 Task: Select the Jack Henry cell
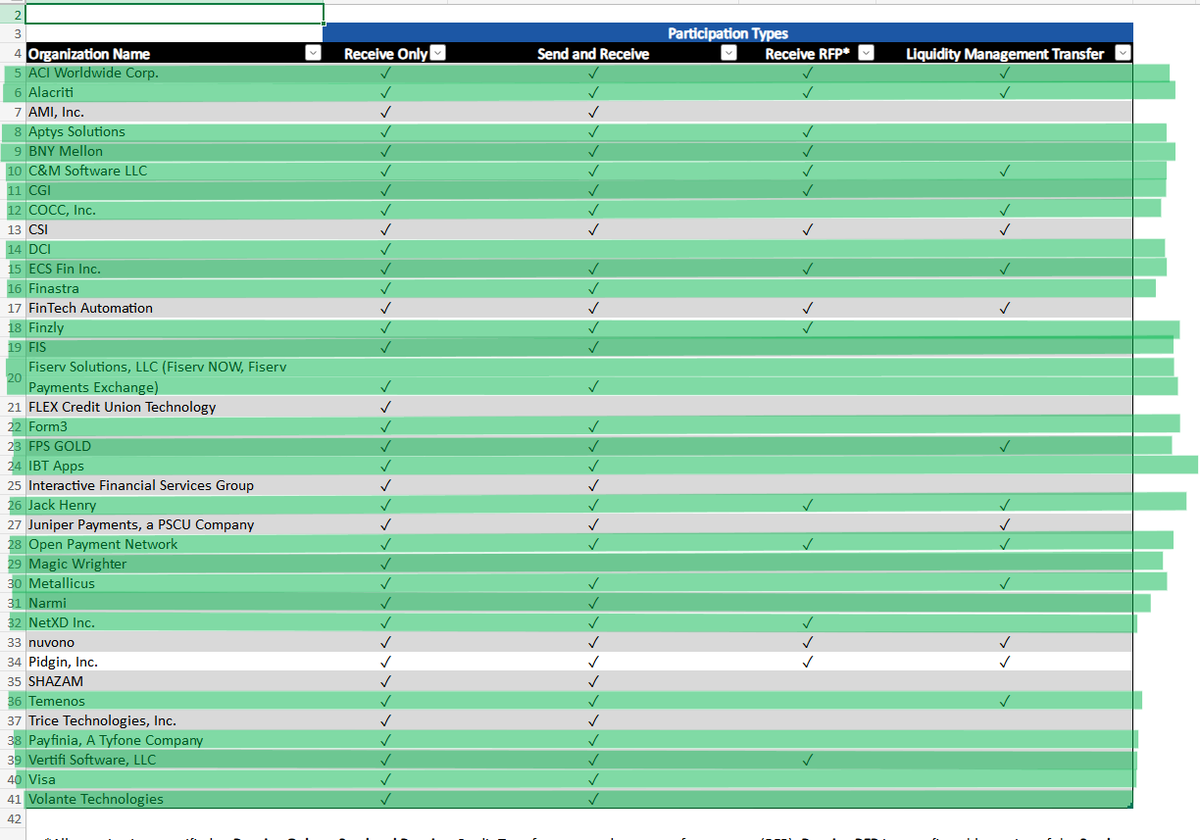[x=174, y=505]
